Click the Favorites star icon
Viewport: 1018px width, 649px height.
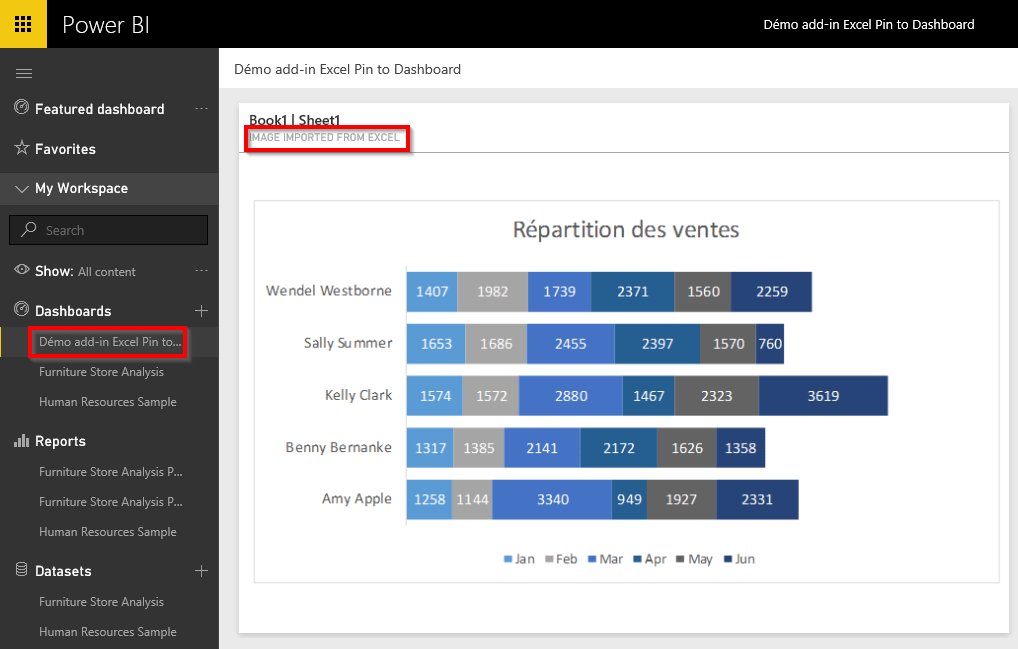click(x=21, y=148)
